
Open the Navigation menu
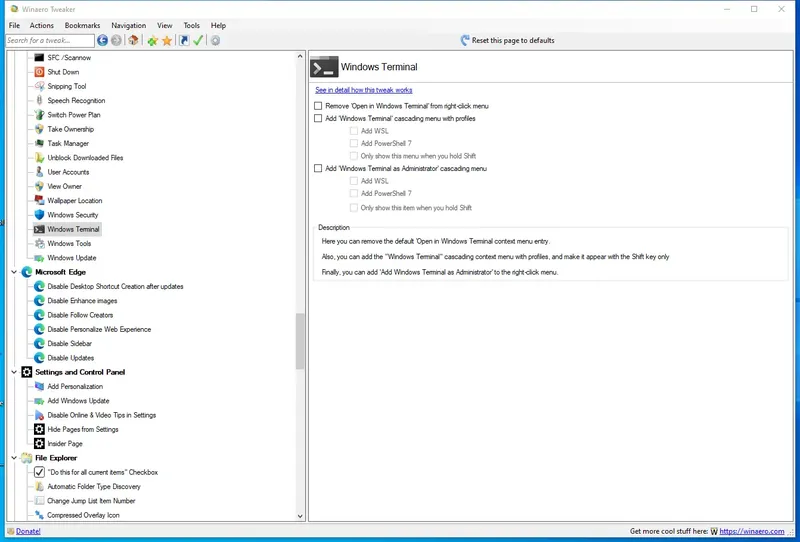pyautogui.click(x=129, y=25)
